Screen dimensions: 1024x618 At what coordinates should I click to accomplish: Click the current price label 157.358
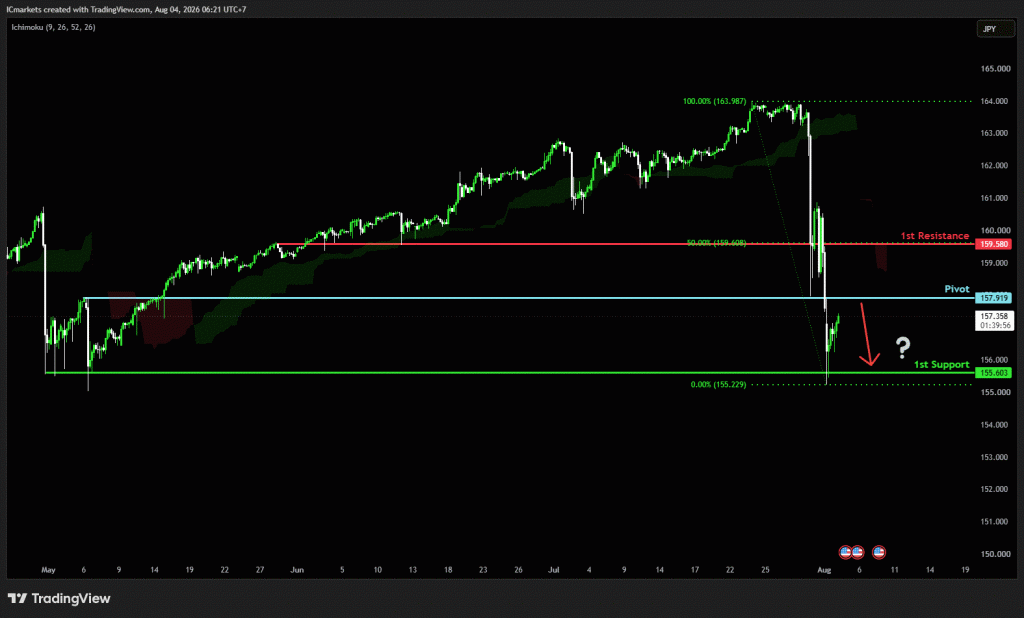pyautogui.click(x=995, y=316)
